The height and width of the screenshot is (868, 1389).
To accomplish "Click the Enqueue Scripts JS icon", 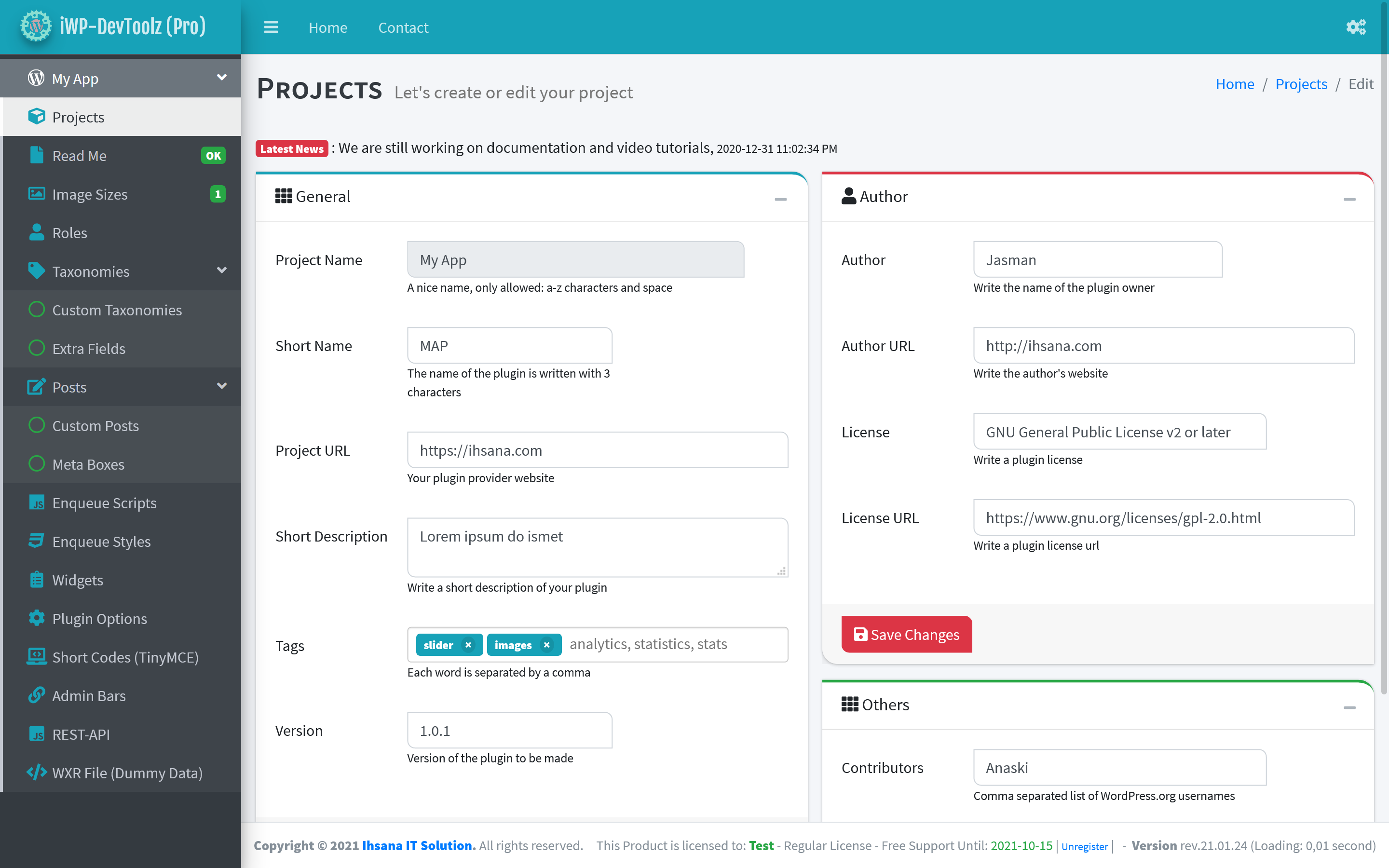I will coord(36,502).
